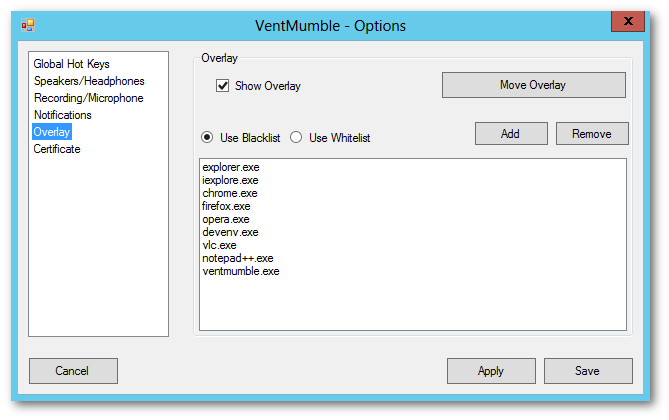Go to Notifications settings
669x420 pixels.
[63, 115]
